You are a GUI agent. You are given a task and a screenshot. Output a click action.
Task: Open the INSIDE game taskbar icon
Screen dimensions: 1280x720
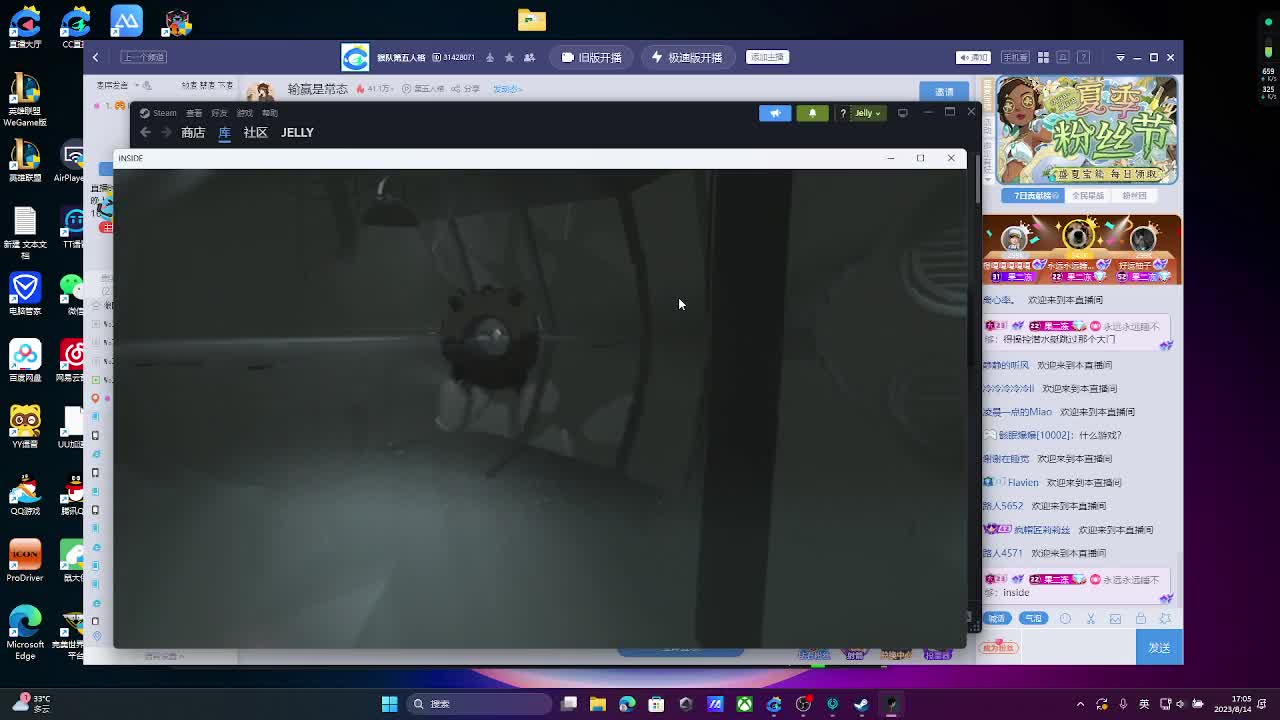click(x=891, y=704)
